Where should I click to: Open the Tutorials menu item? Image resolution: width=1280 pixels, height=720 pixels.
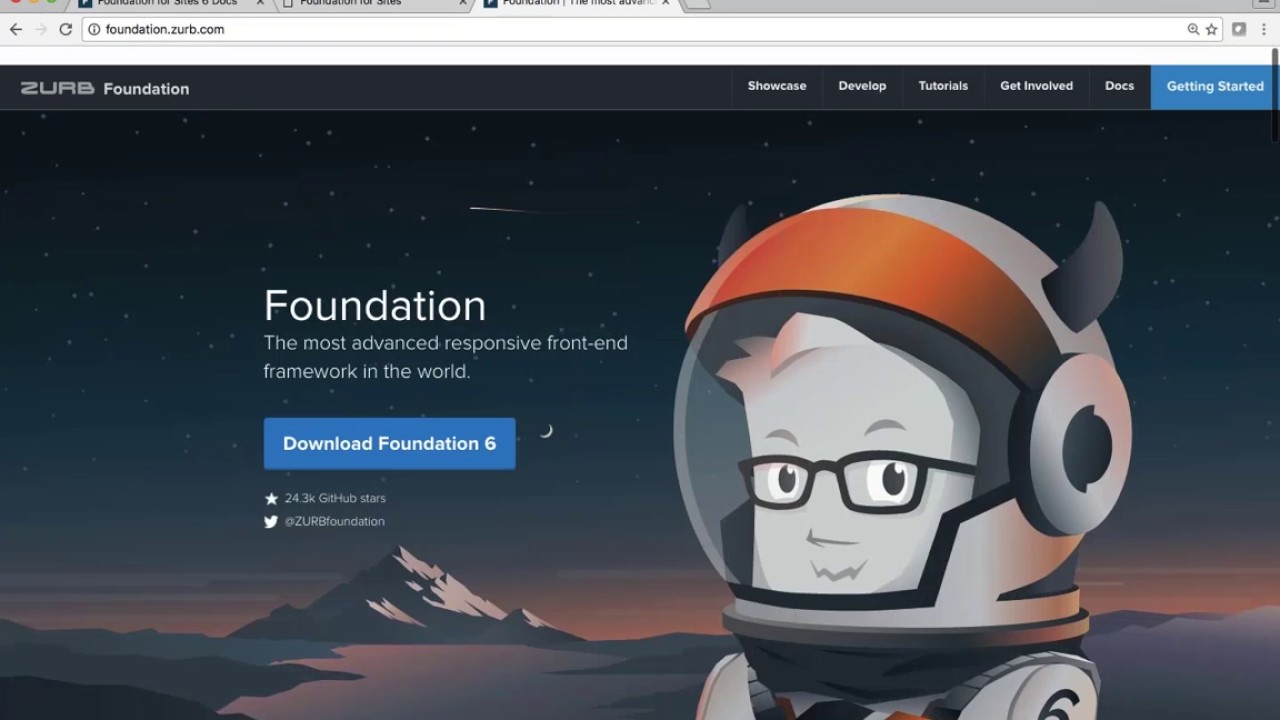point(943,86)
